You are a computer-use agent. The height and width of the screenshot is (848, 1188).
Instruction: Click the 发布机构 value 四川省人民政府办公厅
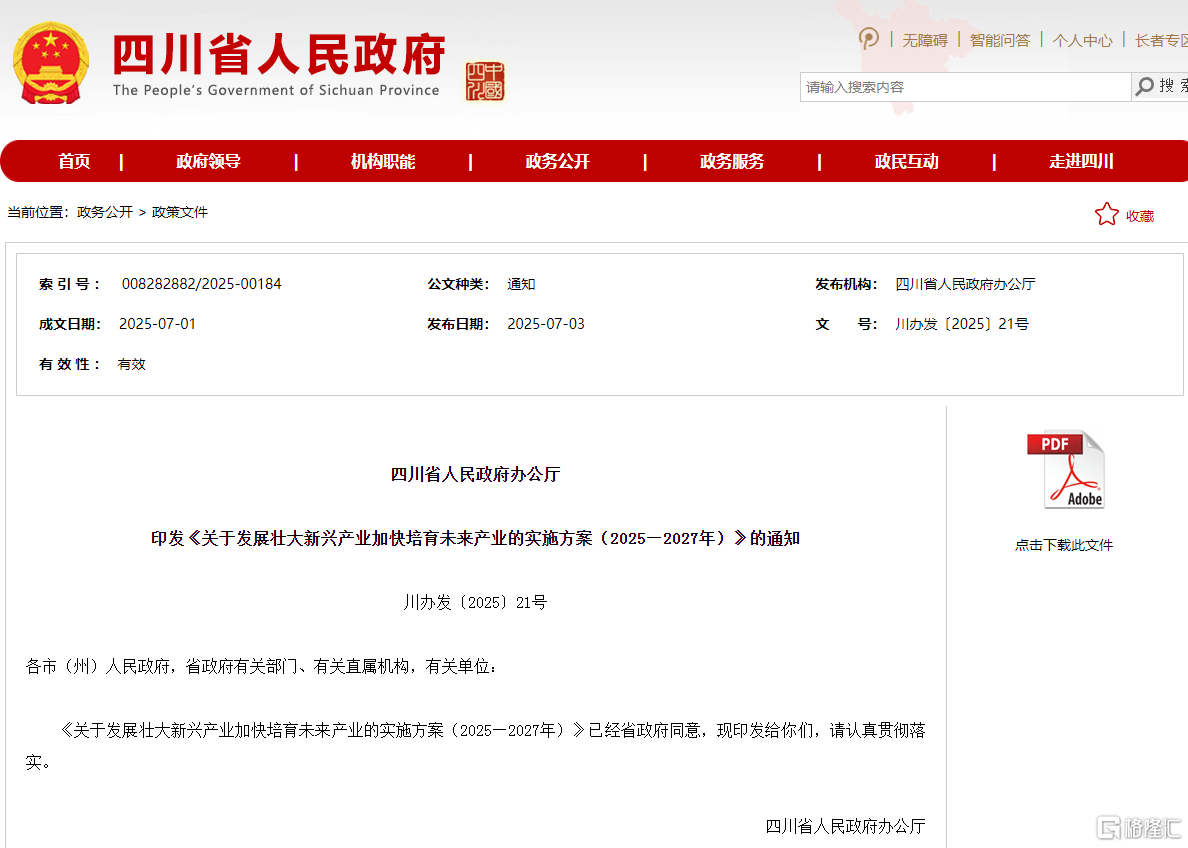tap(965, 284)
